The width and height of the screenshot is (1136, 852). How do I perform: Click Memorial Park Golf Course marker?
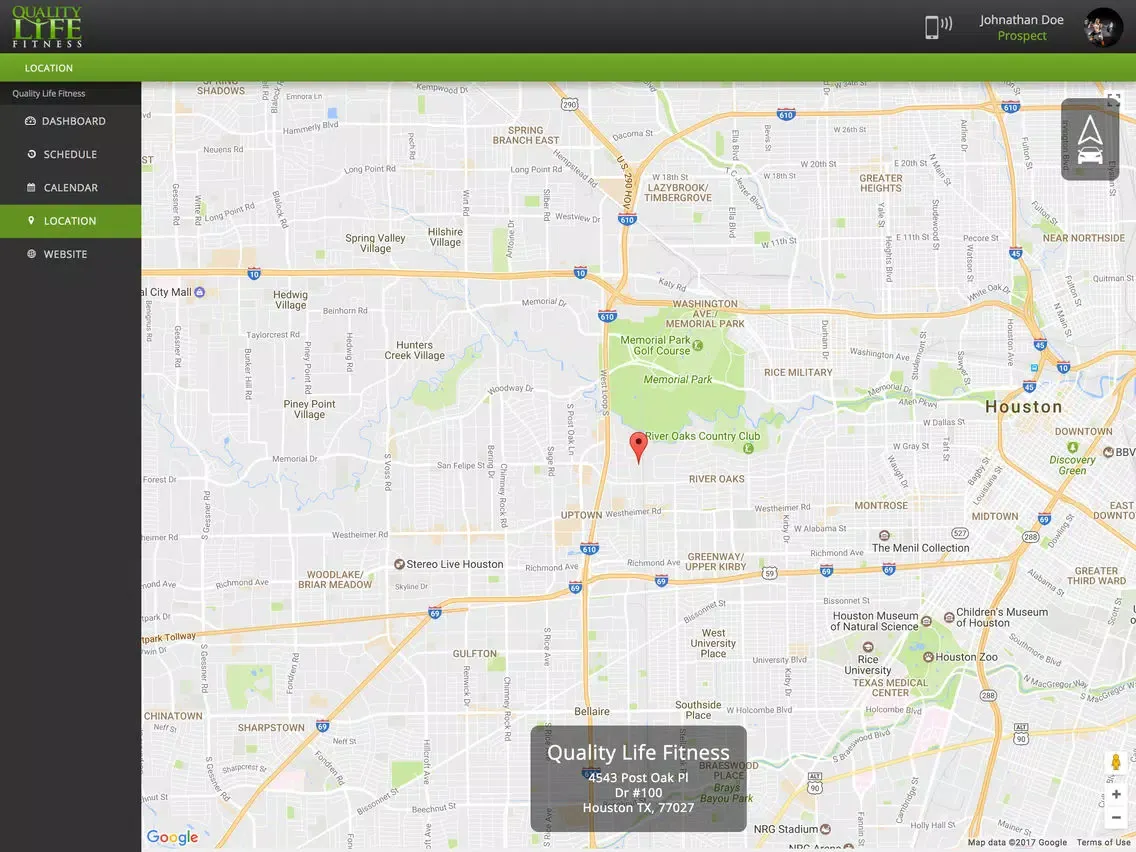pos(698,346)
